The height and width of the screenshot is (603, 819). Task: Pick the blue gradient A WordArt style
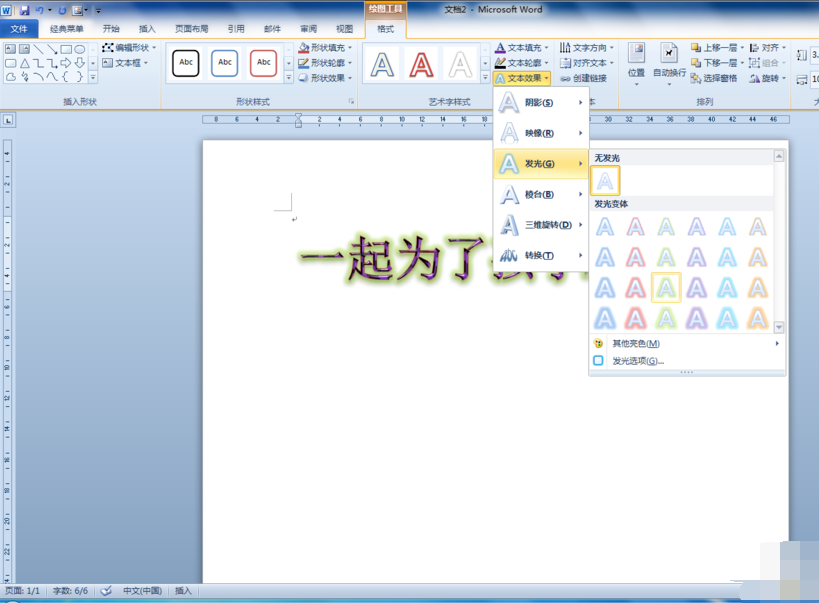click(382, 65)
